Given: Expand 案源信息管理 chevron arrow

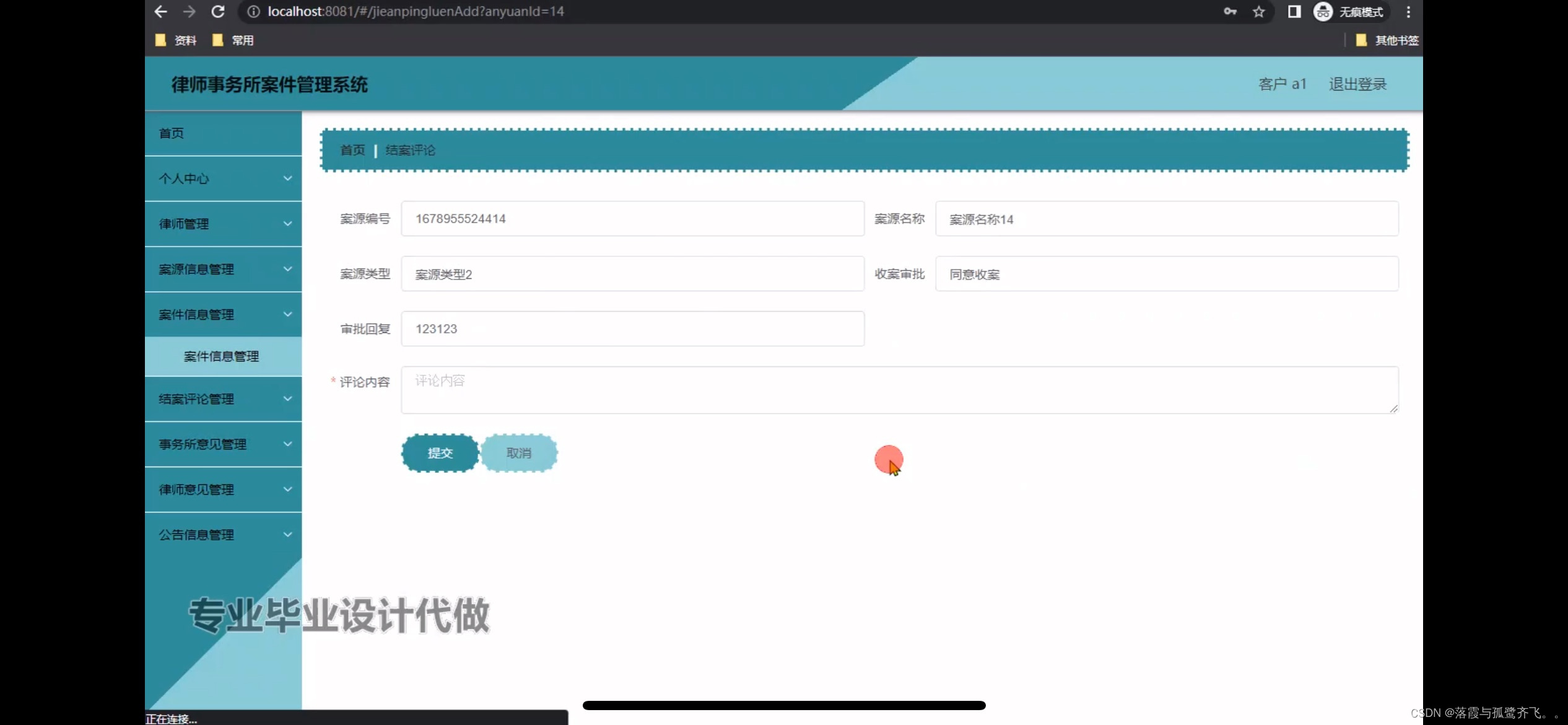Looking at the screenshot, I should click(x=287, y=269).
